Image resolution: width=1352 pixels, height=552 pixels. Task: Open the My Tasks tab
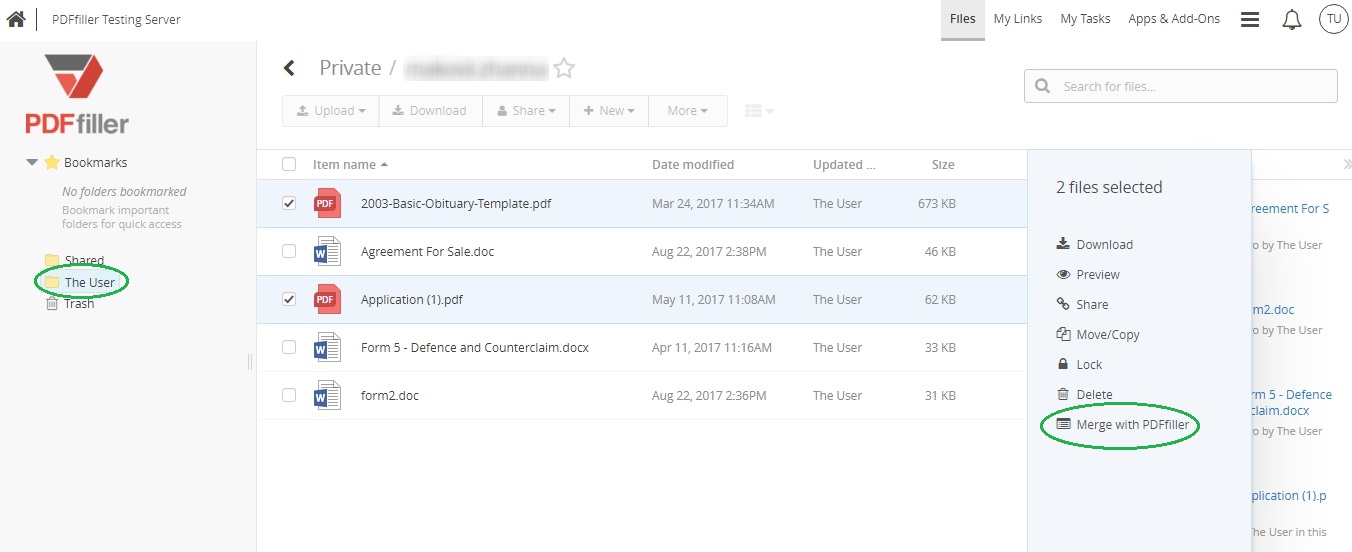pos(1085,19)
